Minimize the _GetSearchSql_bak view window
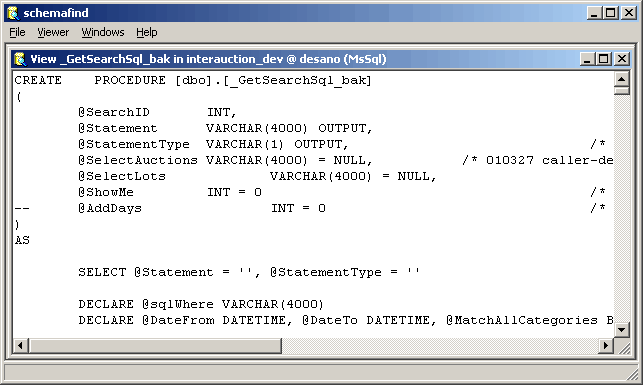The height and width of the screenshot is (385, 643). point(587,59)
